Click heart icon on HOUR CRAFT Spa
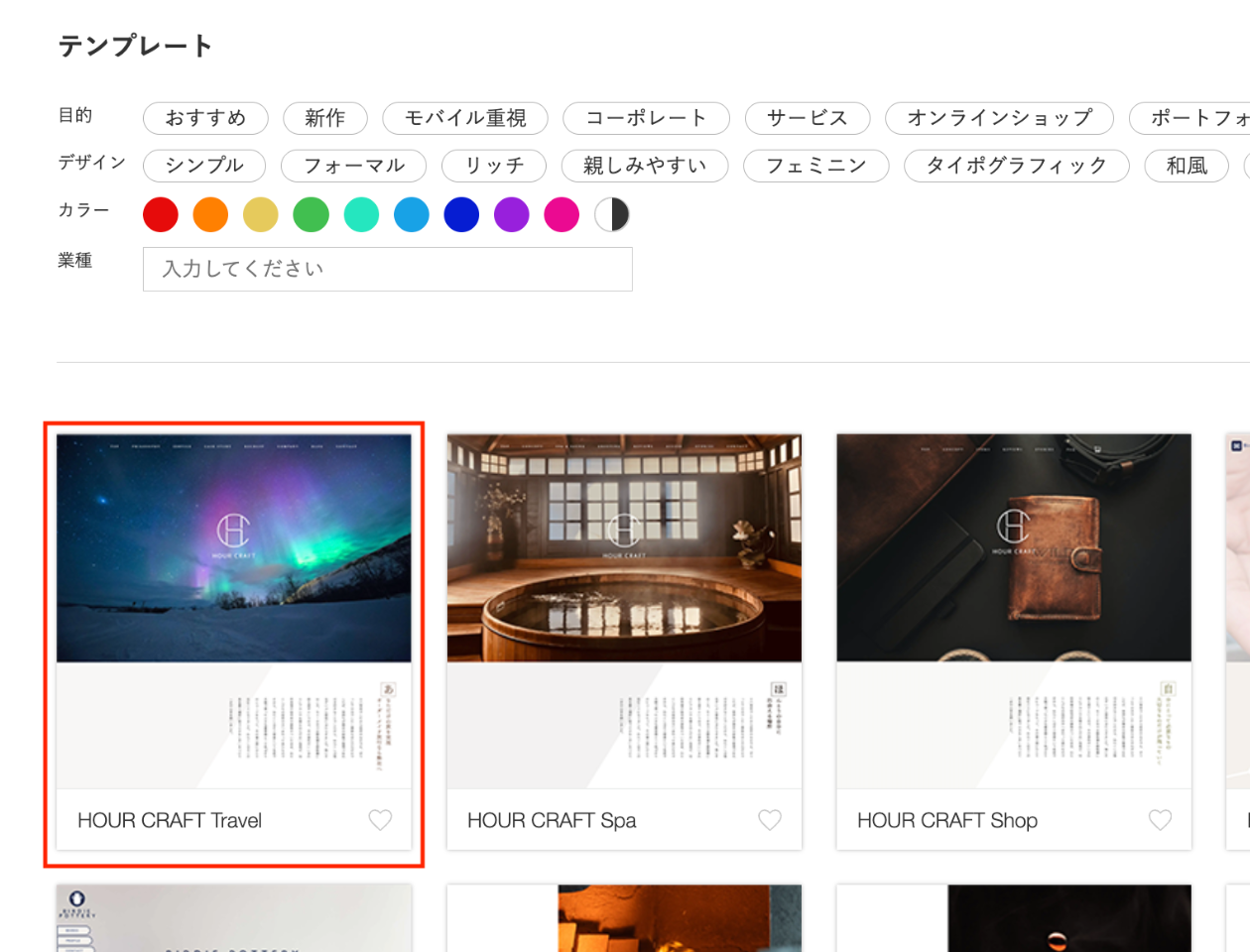This screenshot has height=952, width=1250. (770, 820)
